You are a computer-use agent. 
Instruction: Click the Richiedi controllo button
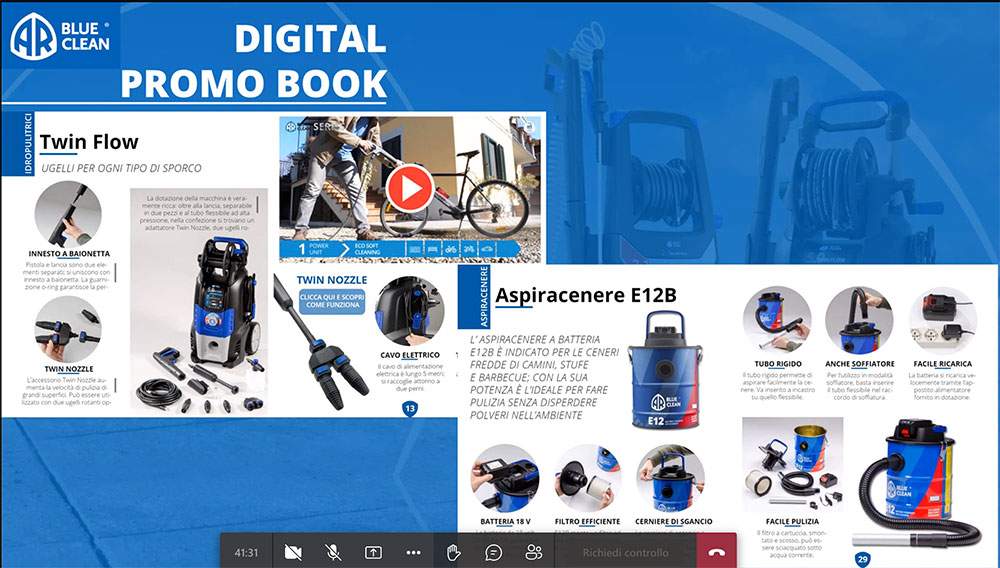pos(625,553)
